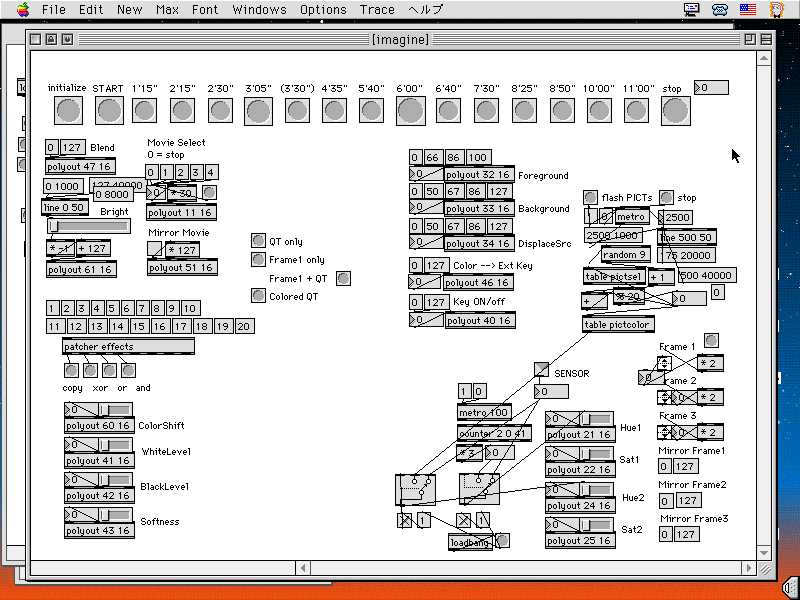Click the Frame1 only bang
Screen dimensions: 800x600
click(x=258, y=259)
